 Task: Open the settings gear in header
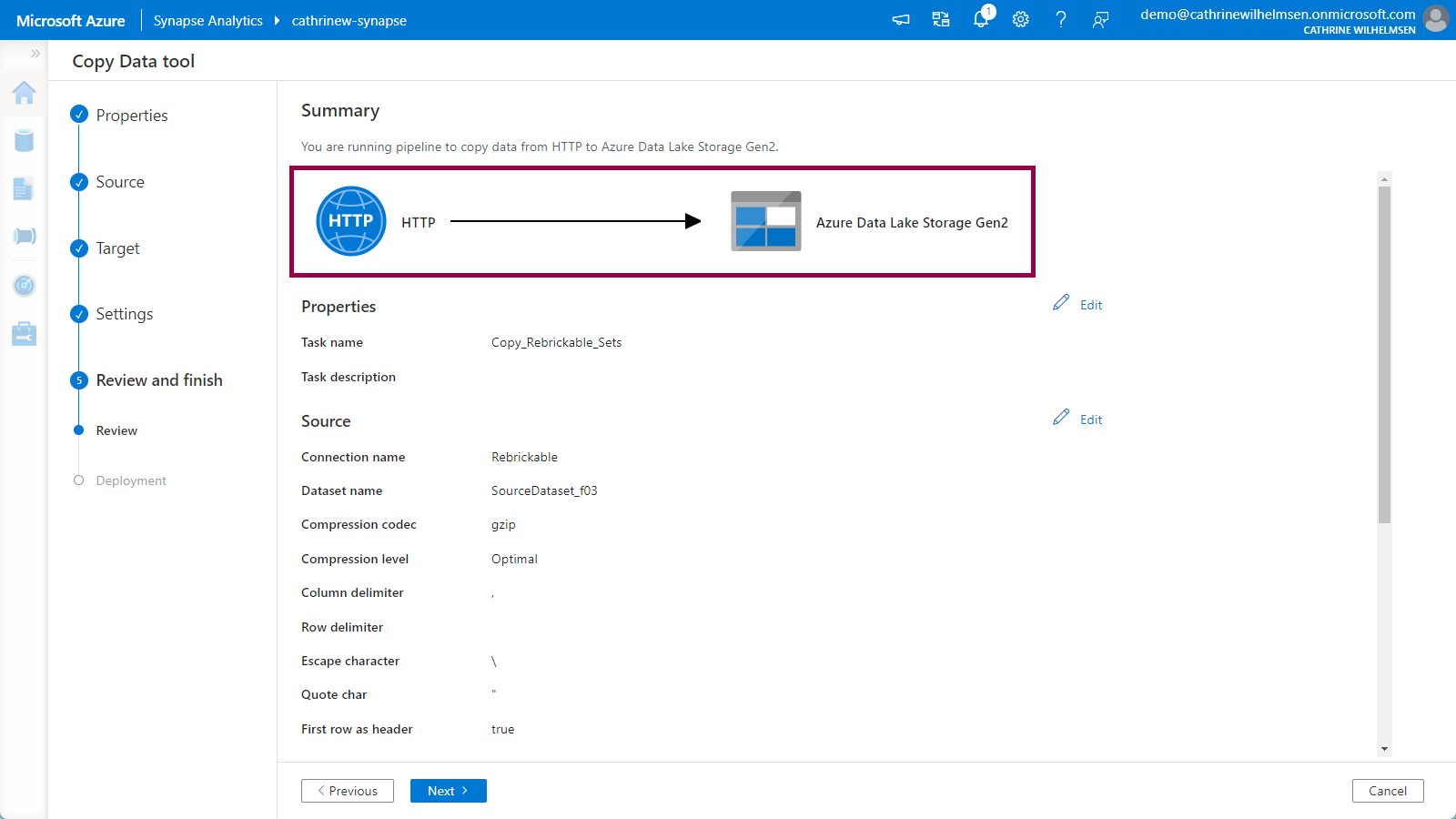pyautogui.click(x=1021, y=19)
